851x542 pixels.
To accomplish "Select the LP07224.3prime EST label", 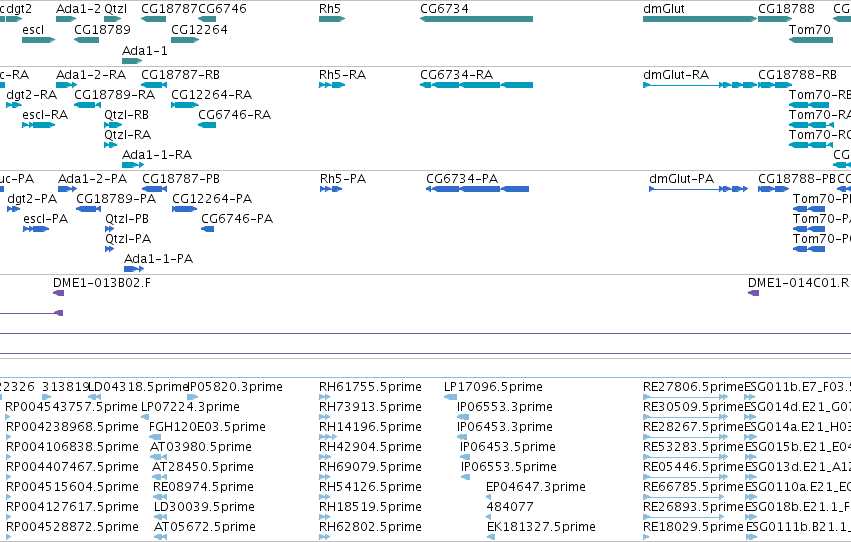I will tap(190, 407).
